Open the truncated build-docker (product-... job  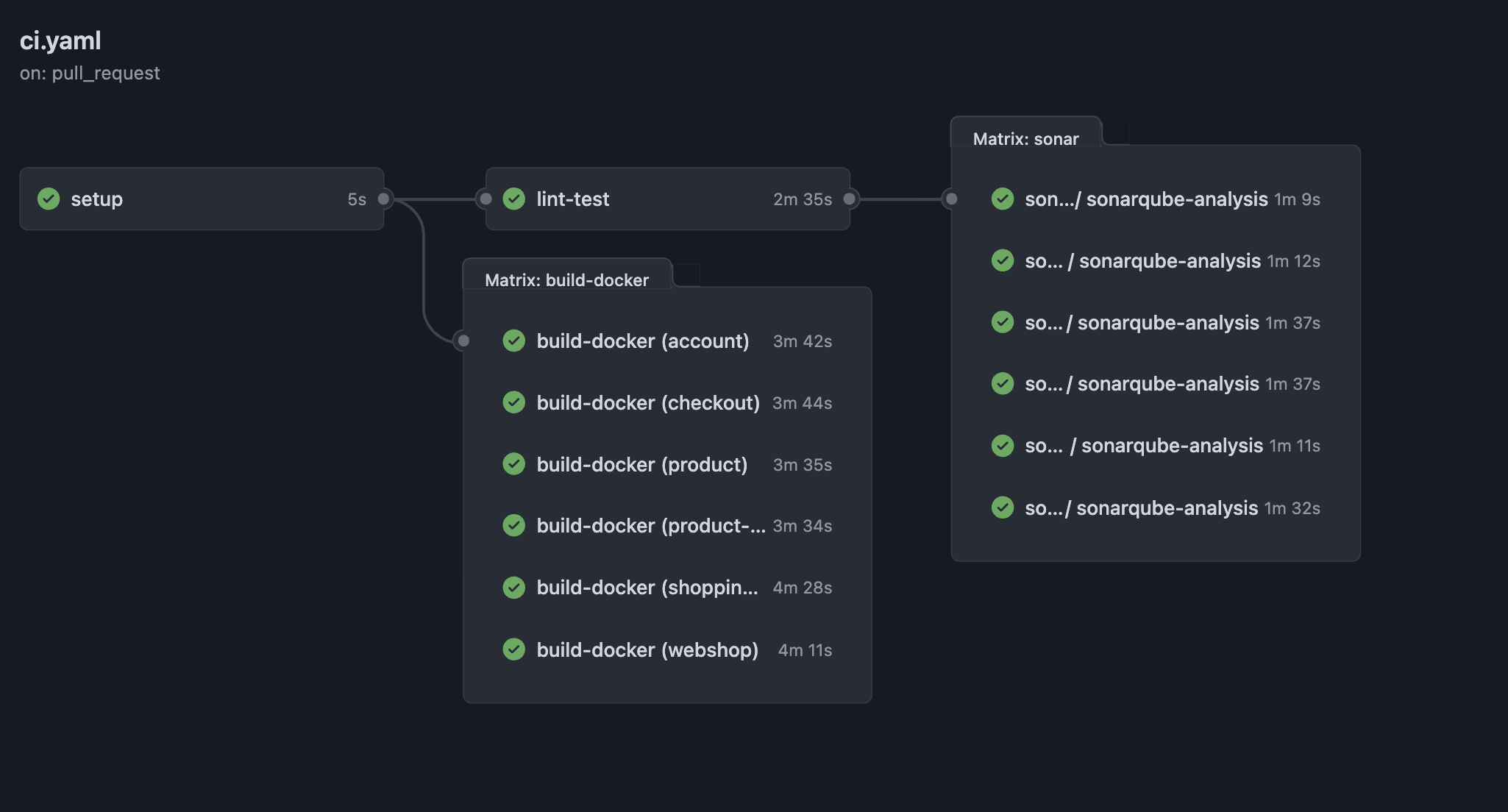pyautogui.click(x=650, y=526)
